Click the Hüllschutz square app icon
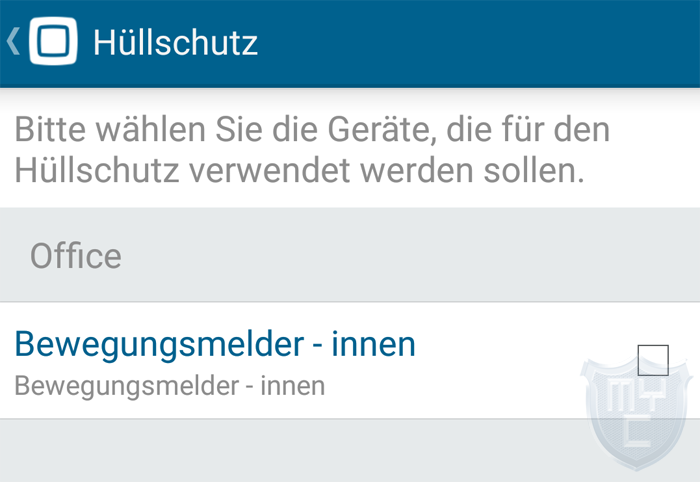Viewport: 700px width, 482px height. pos(53,41)
